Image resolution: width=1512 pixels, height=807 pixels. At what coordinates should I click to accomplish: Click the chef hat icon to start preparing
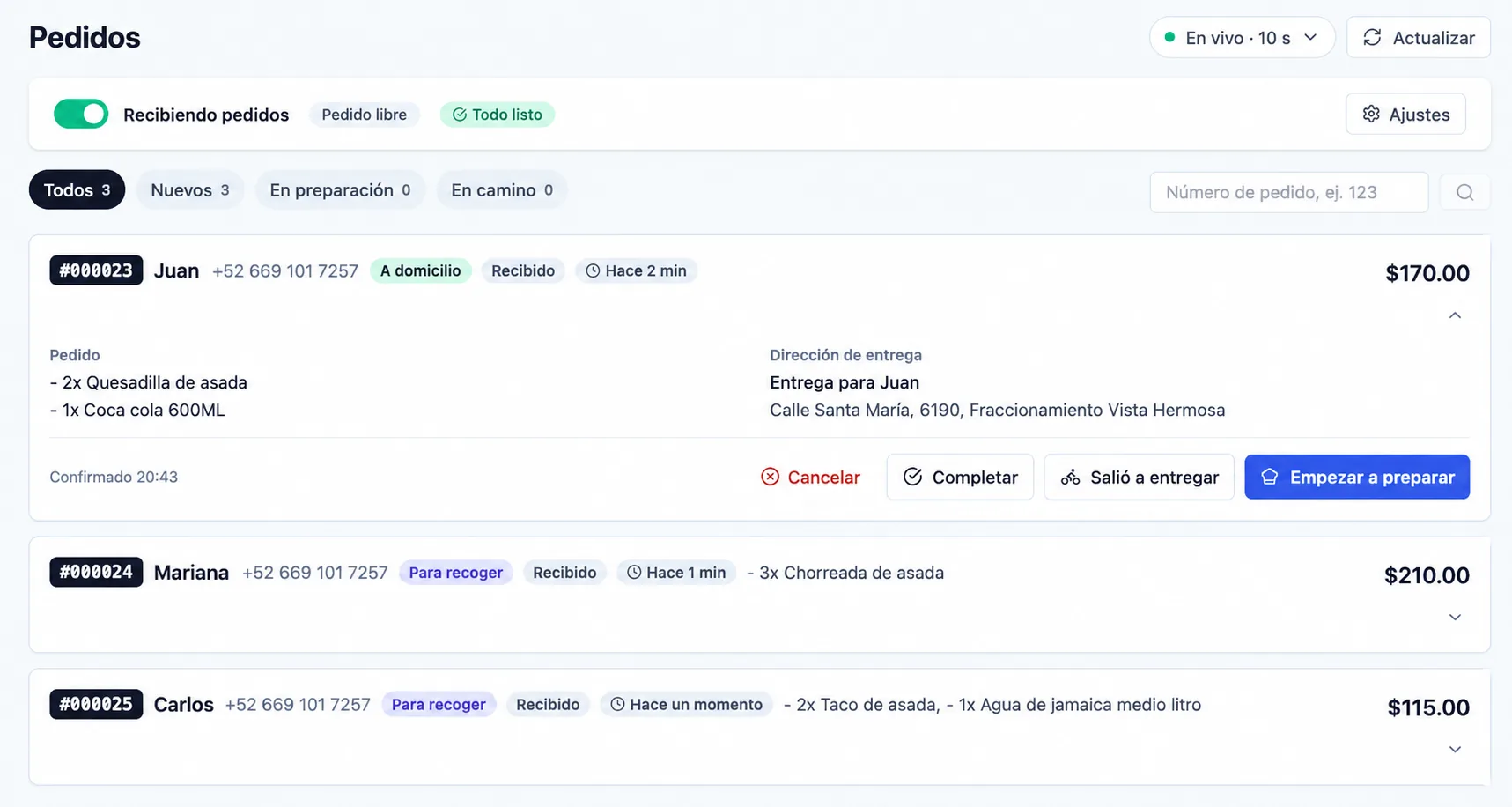click(1269, 477)
